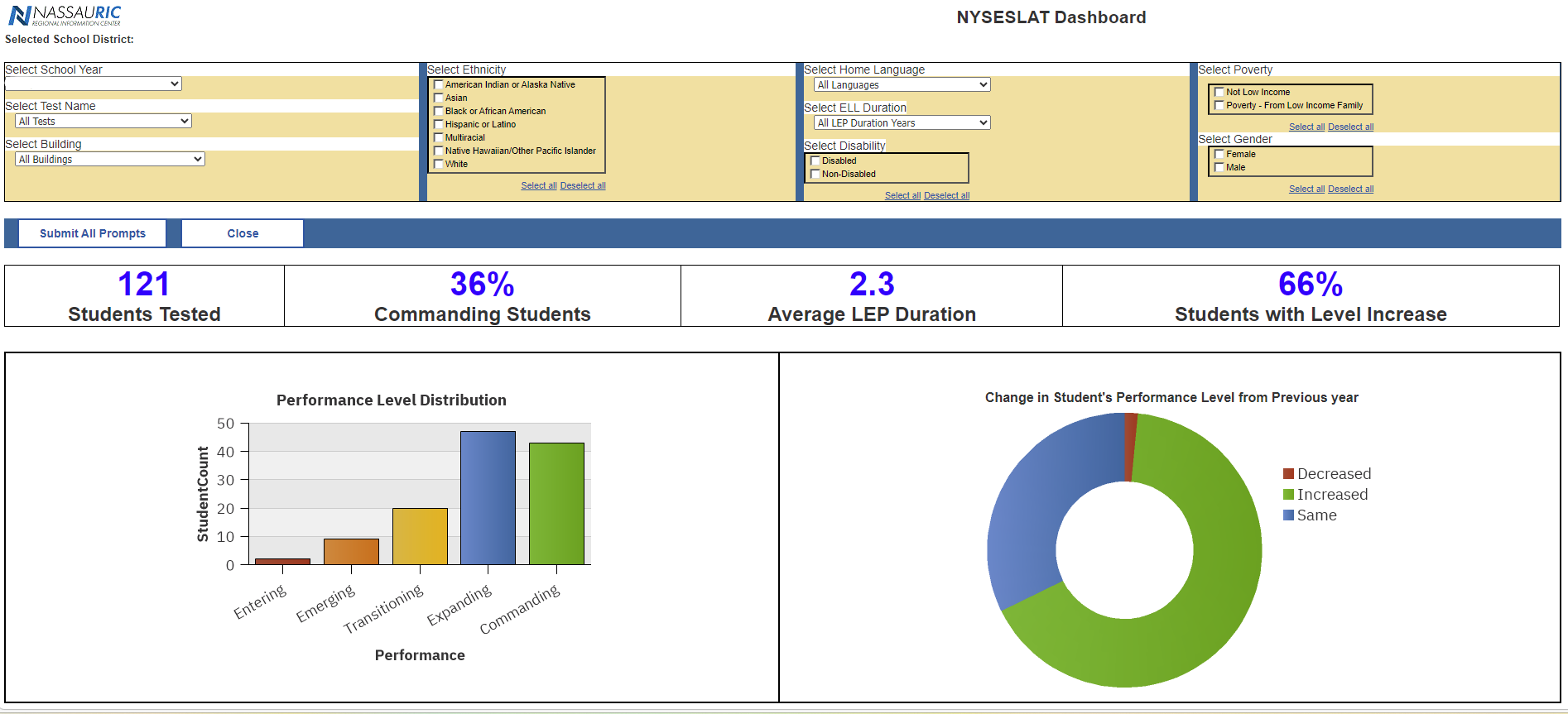Viewport: 1568px width, 714px height.
Task: Check the Not Low Income checkbox
Action: 1219,92
